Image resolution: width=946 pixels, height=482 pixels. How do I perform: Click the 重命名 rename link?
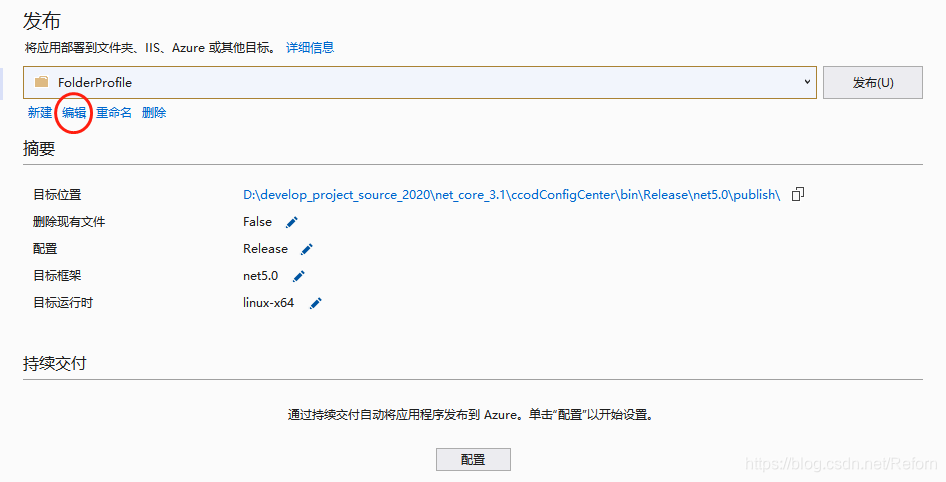click(113, 113)
